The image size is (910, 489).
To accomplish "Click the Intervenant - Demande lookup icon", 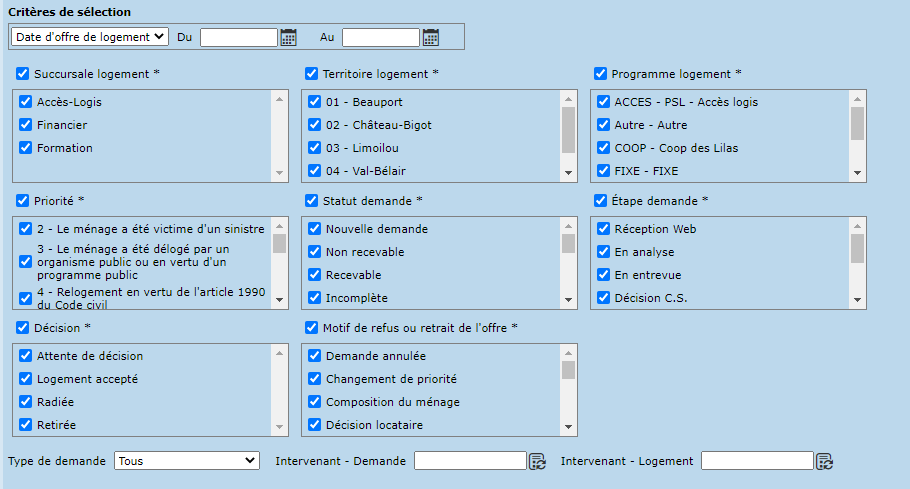I will pyautogui.click(x=537, y=461).
